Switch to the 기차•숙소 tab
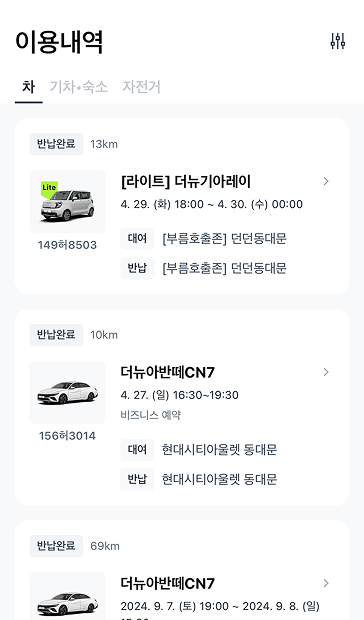The height and width of the screenshot is (620, 364). coord(79,87)
